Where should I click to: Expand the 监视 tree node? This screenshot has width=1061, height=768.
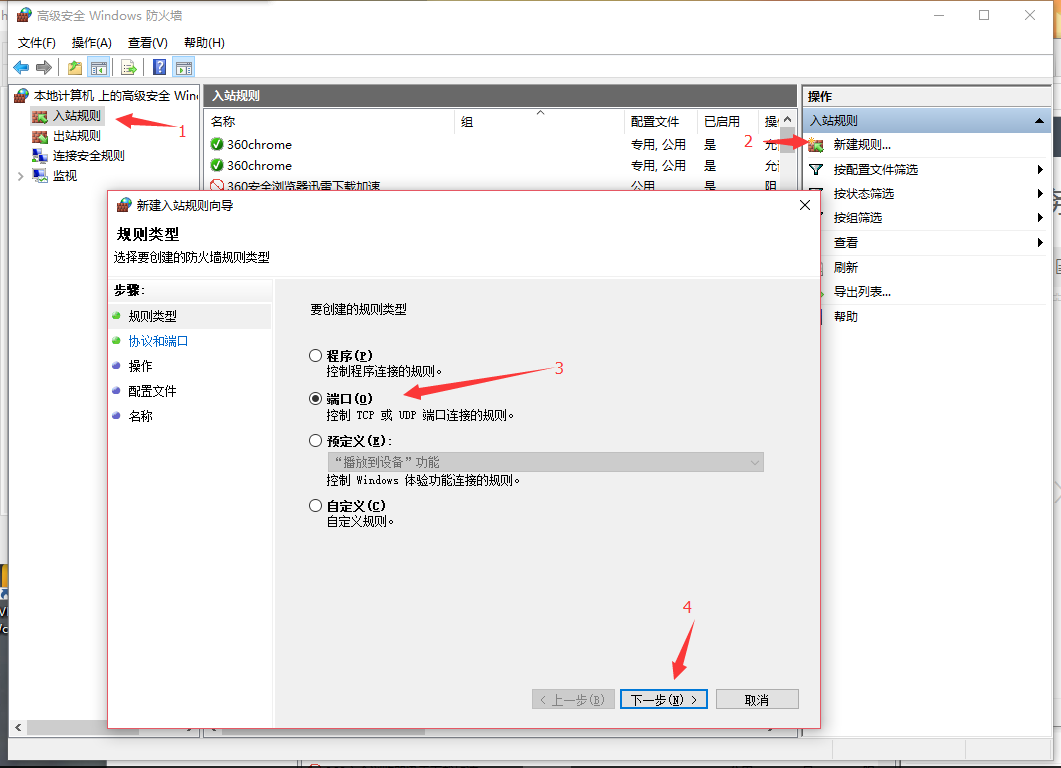click(20, 177)
